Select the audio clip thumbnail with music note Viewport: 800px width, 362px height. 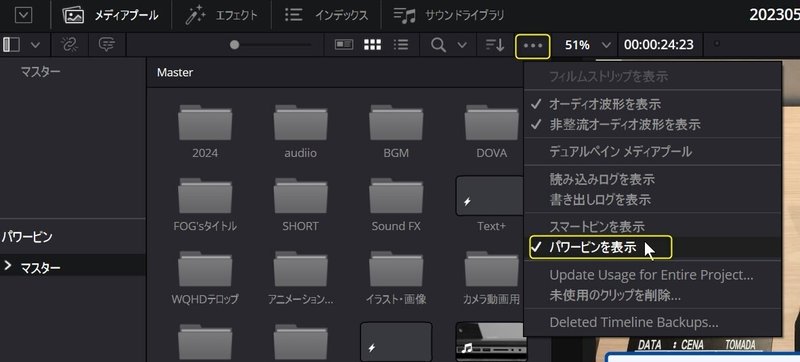pos(490,341)
